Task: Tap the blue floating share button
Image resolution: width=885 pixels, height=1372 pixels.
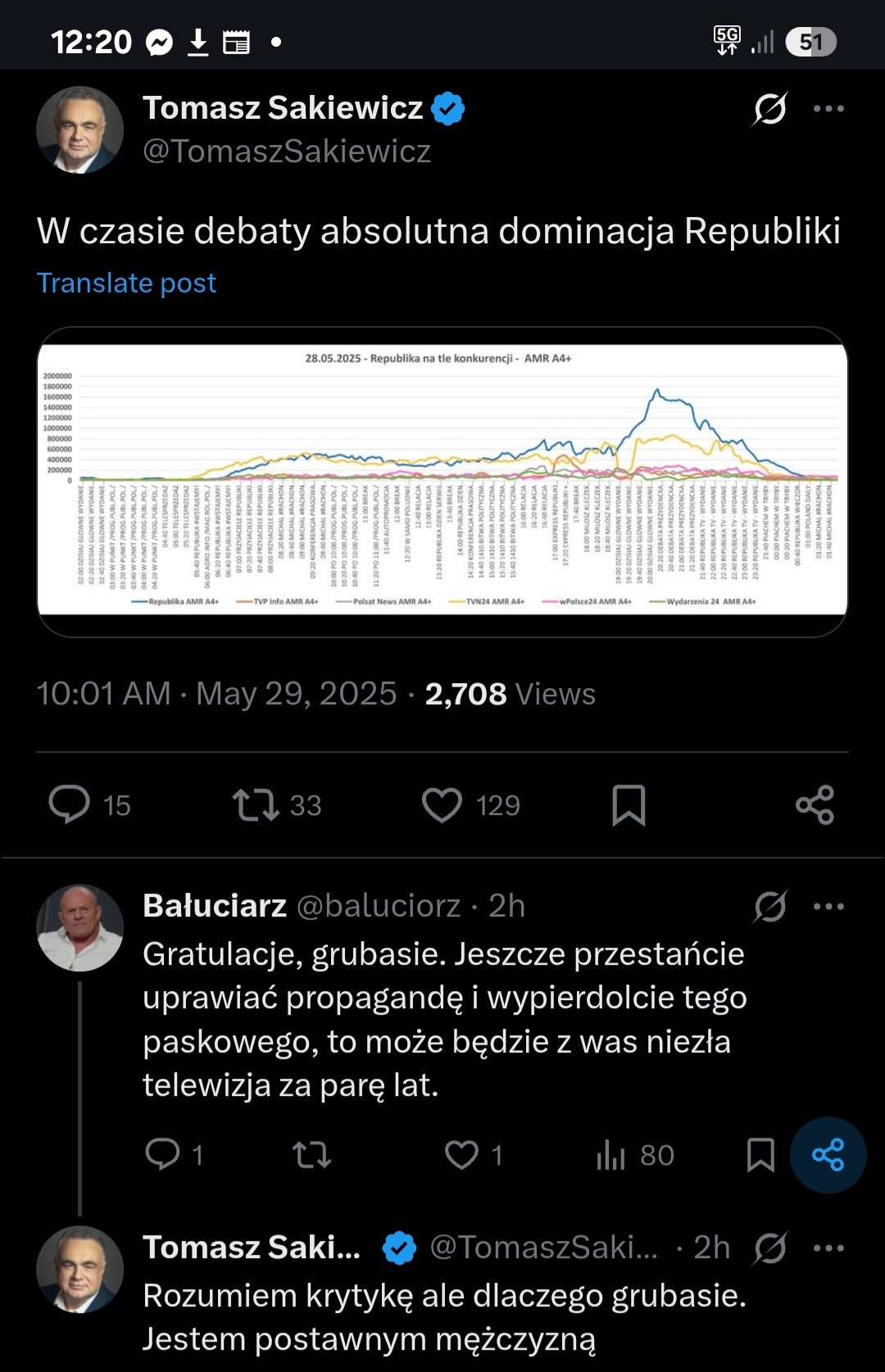Action: pos(828,1155)
